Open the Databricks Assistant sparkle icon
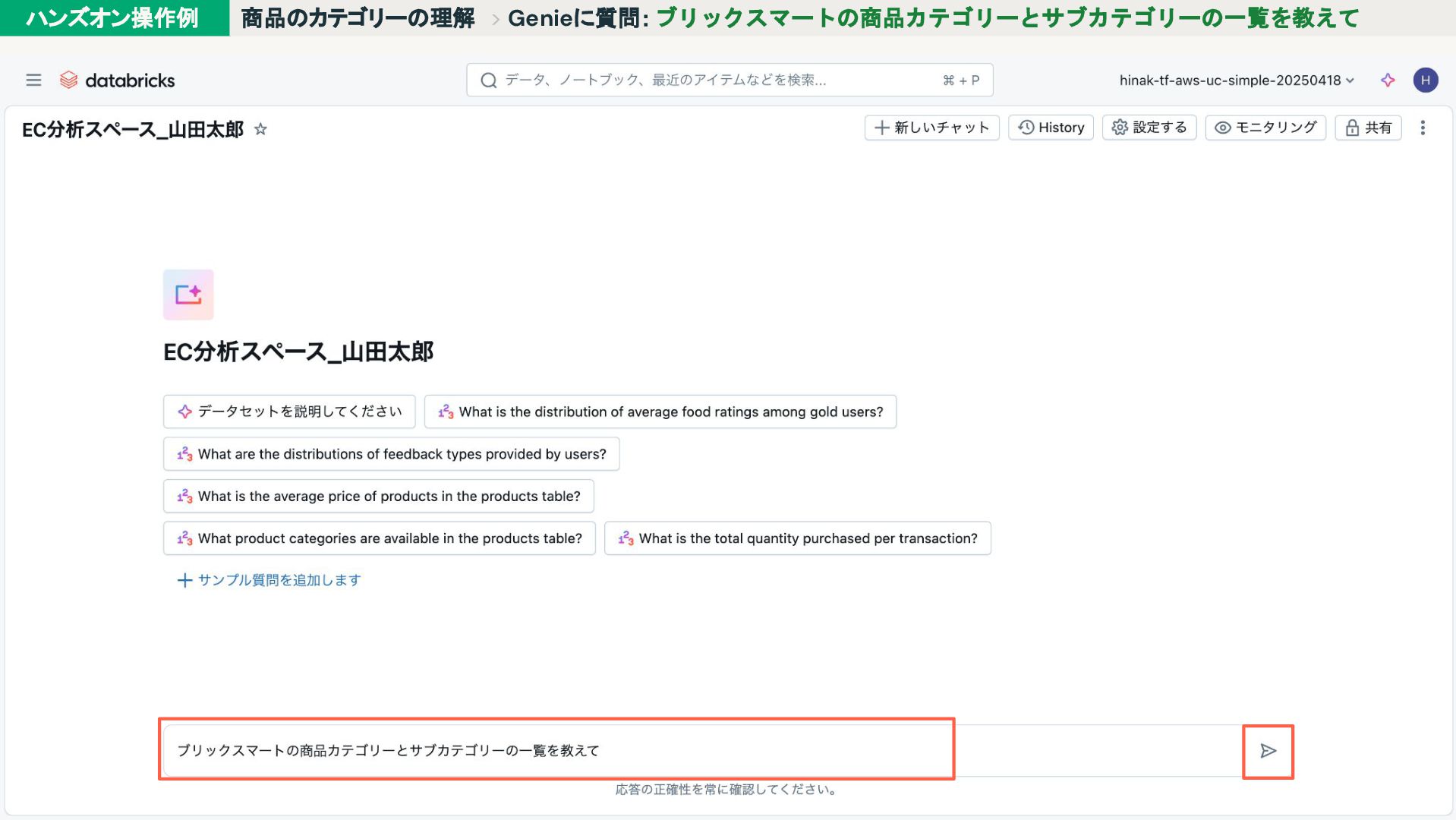Viewport: 1456px width, 820px height. pyautogui.click(x=1388, y=80)
